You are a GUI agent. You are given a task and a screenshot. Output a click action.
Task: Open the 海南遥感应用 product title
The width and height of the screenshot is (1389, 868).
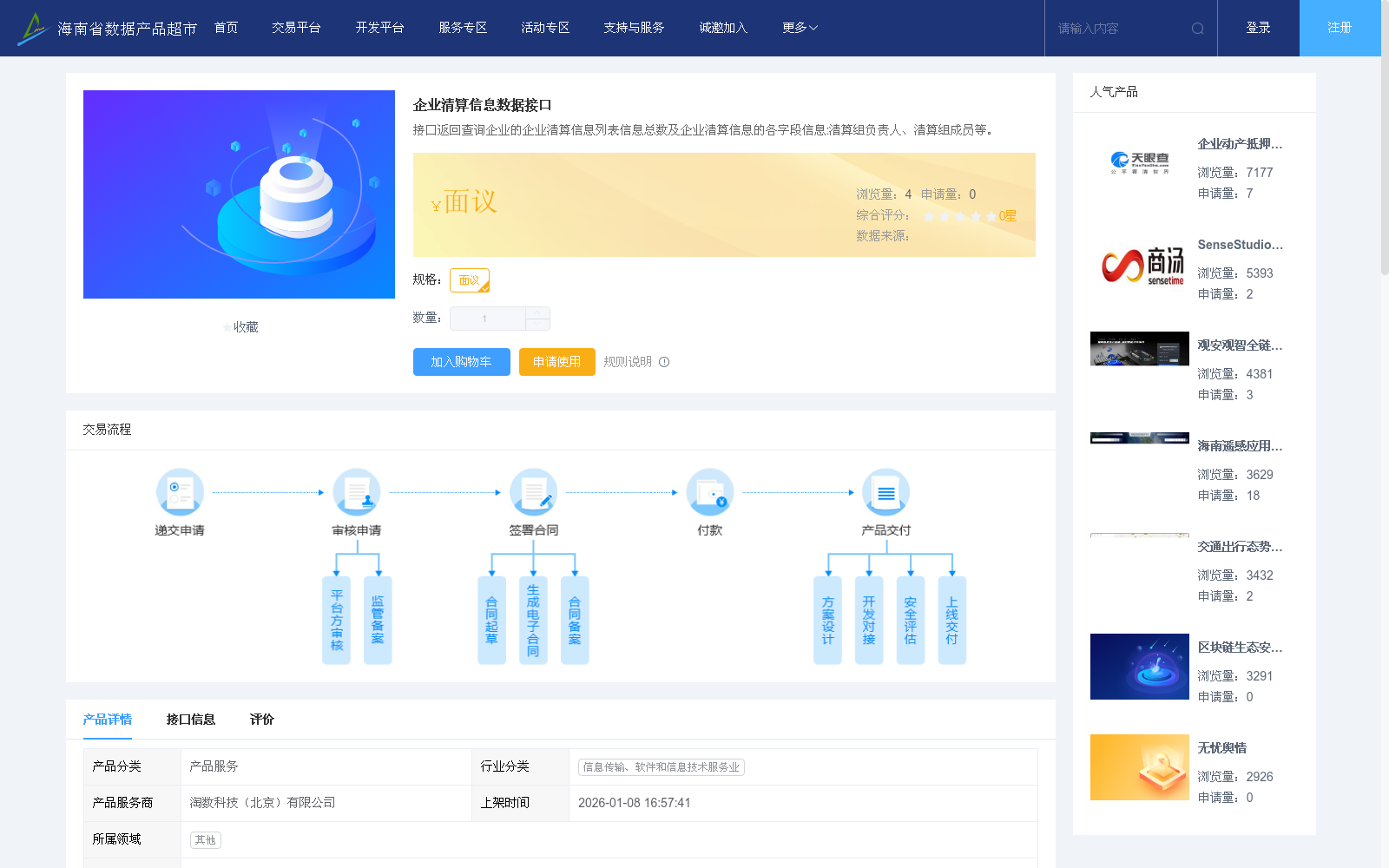1240,446
